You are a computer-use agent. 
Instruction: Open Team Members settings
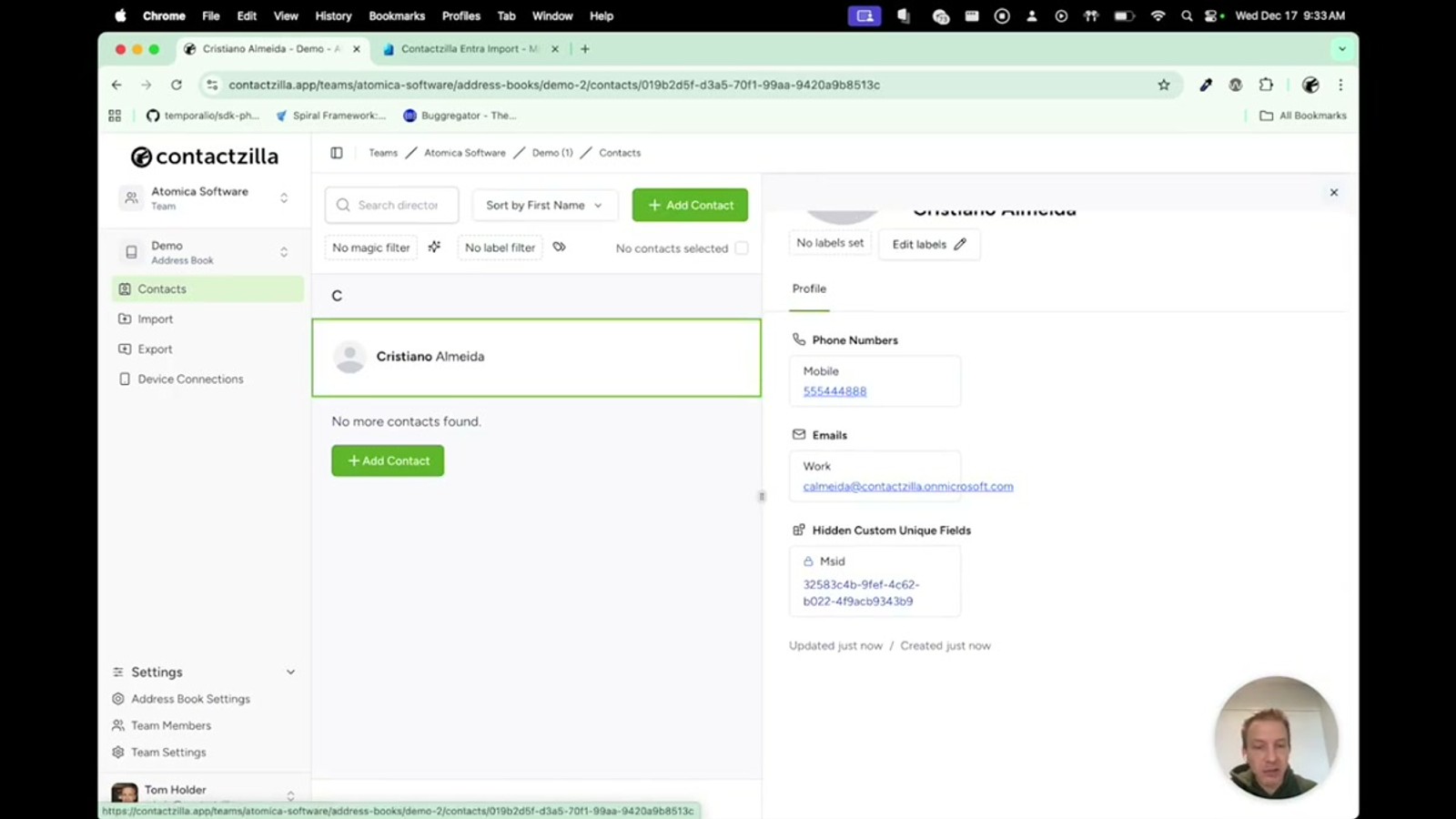coord(171,725)
